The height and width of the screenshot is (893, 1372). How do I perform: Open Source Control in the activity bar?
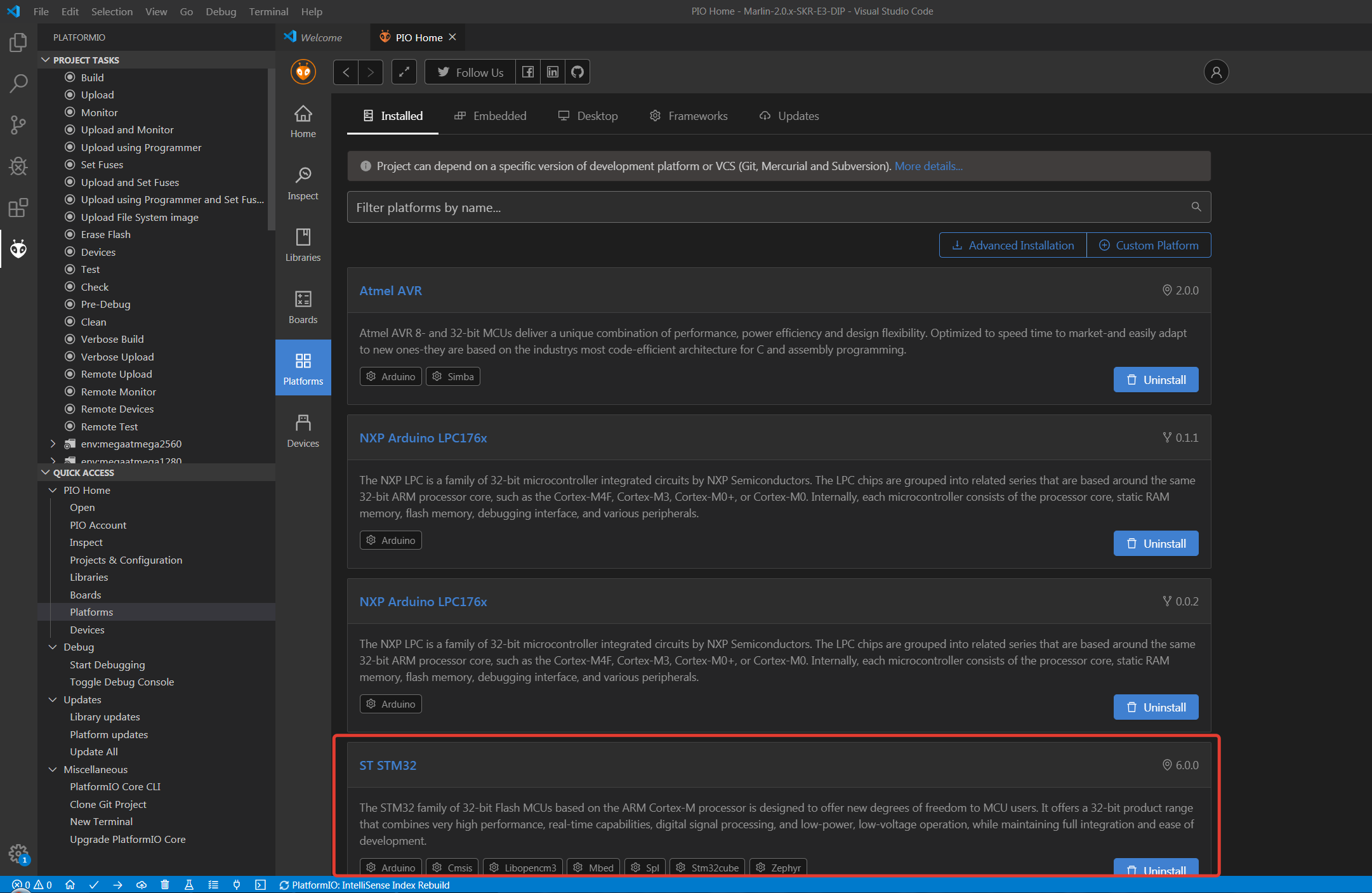(x=18, y=125)
